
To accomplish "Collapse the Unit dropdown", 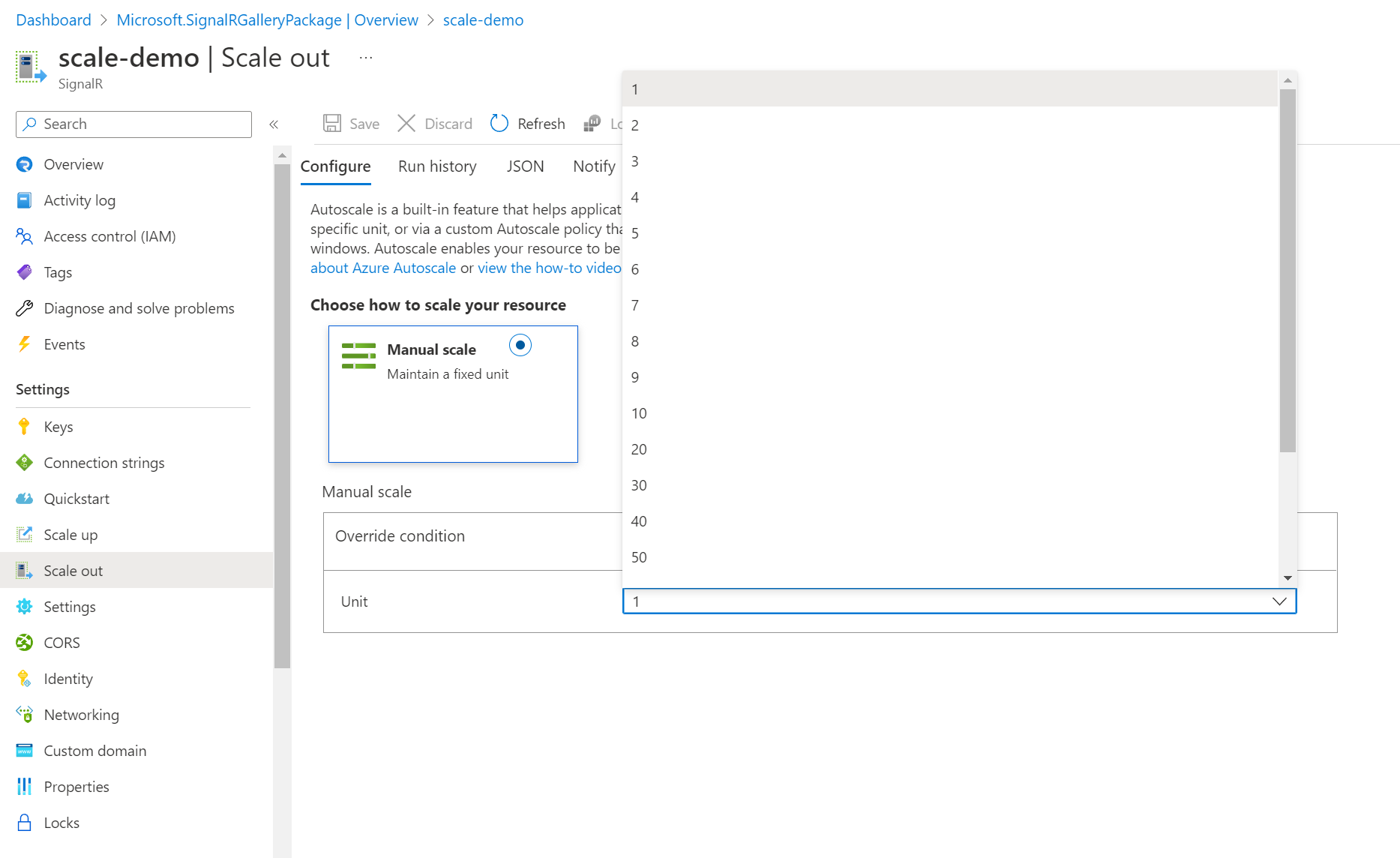I will (1278, 601).
